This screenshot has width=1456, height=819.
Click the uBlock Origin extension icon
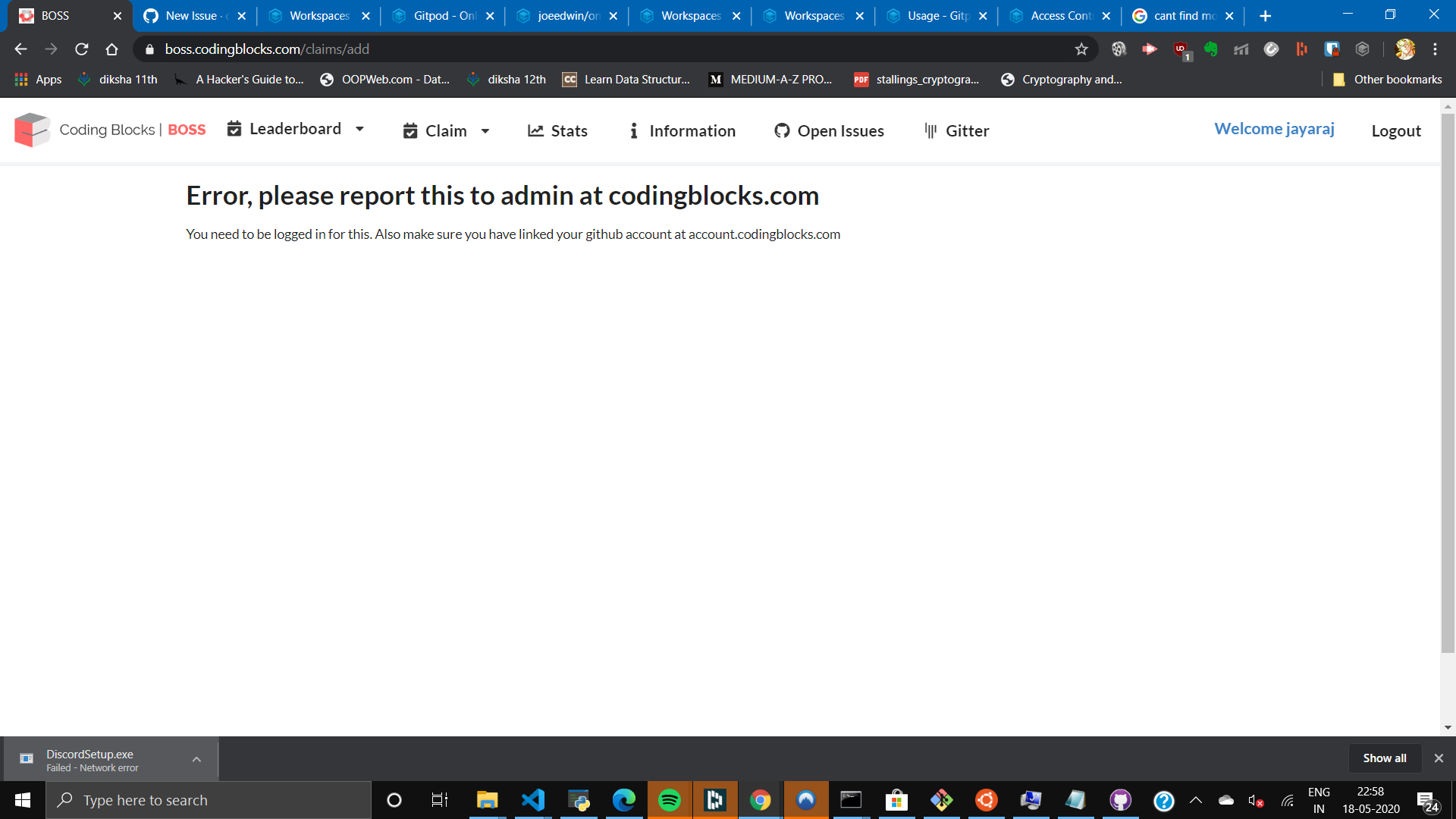coord(1181,49)
